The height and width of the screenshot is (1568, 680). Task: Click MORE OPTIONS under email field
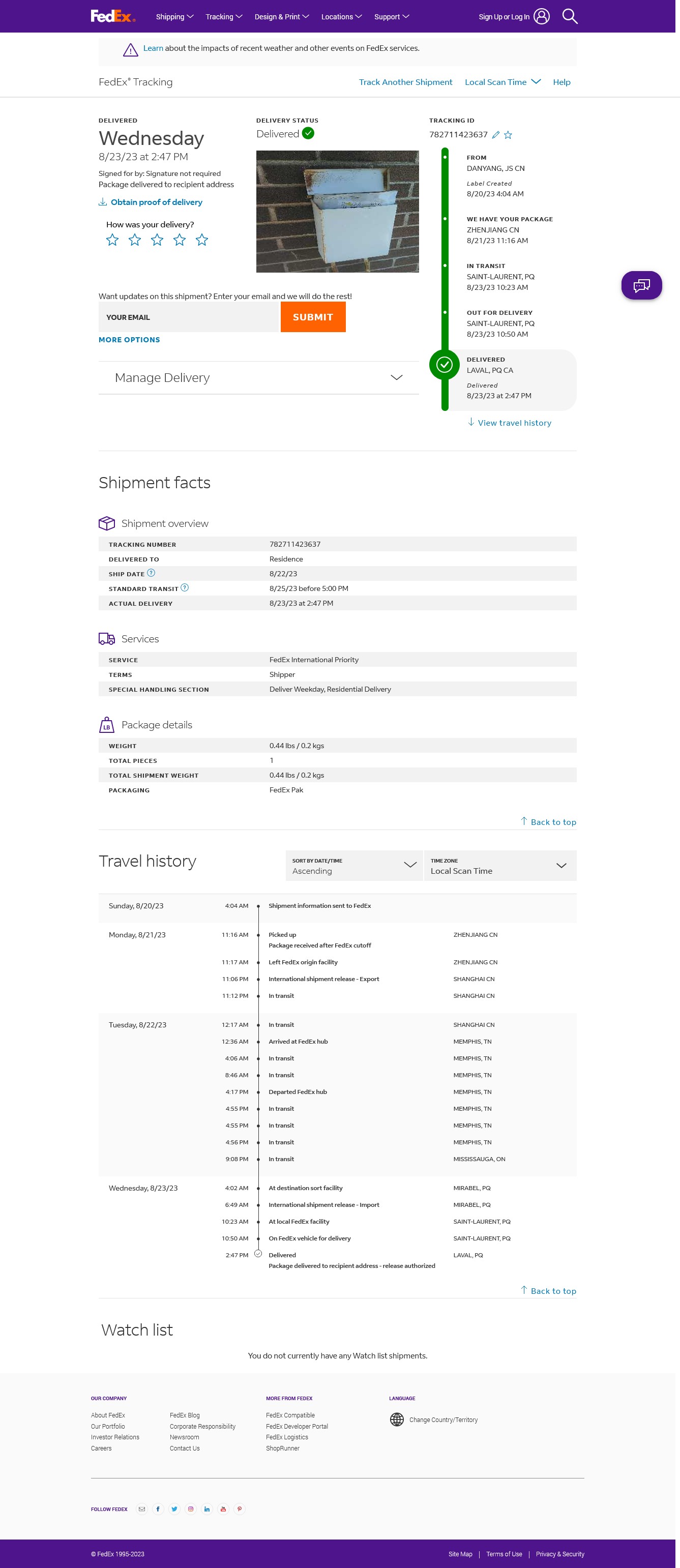pyautogui.click(x=129, y=340)
